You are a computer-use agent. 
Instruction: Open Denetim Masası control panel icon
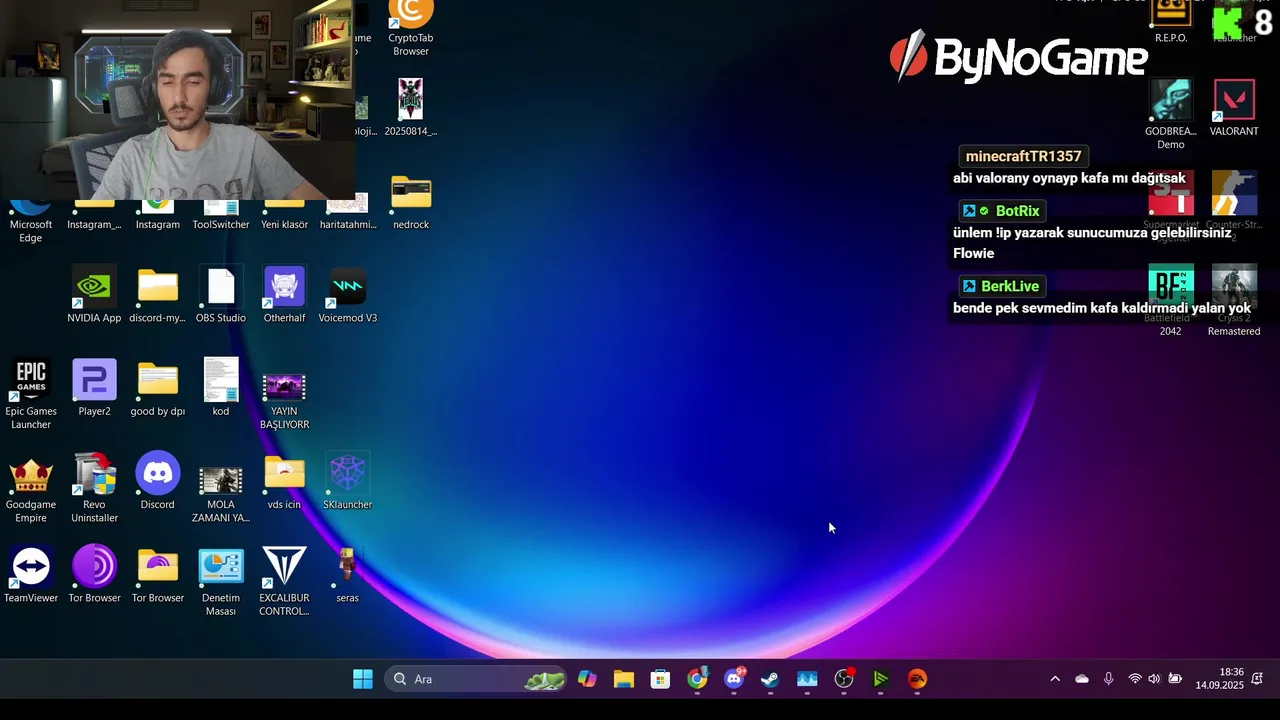[221, 581]
